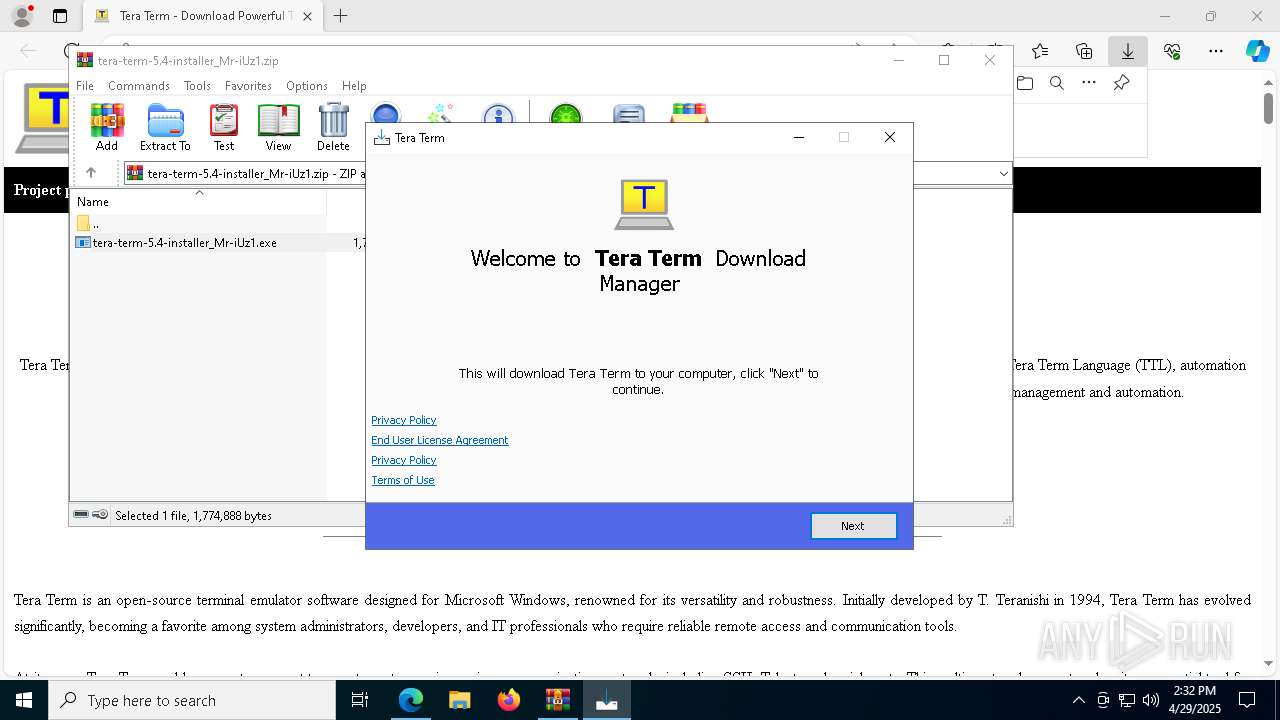The width and height of the screenshot is (1280, 720).
Task: Open Edge Collections icon
Action: point(1084,51)
